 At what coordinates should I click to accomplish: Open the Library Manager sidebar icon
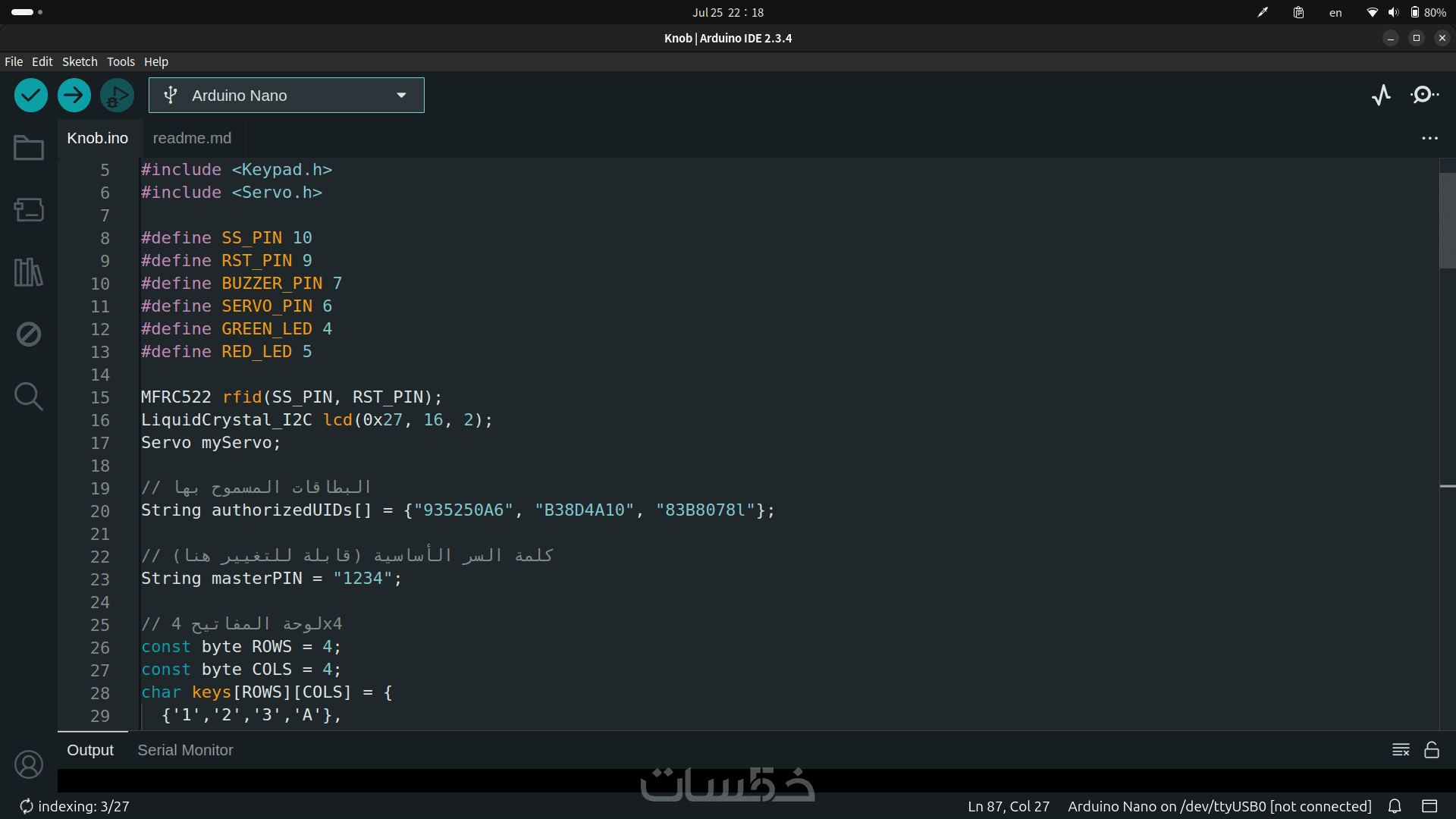29,271
